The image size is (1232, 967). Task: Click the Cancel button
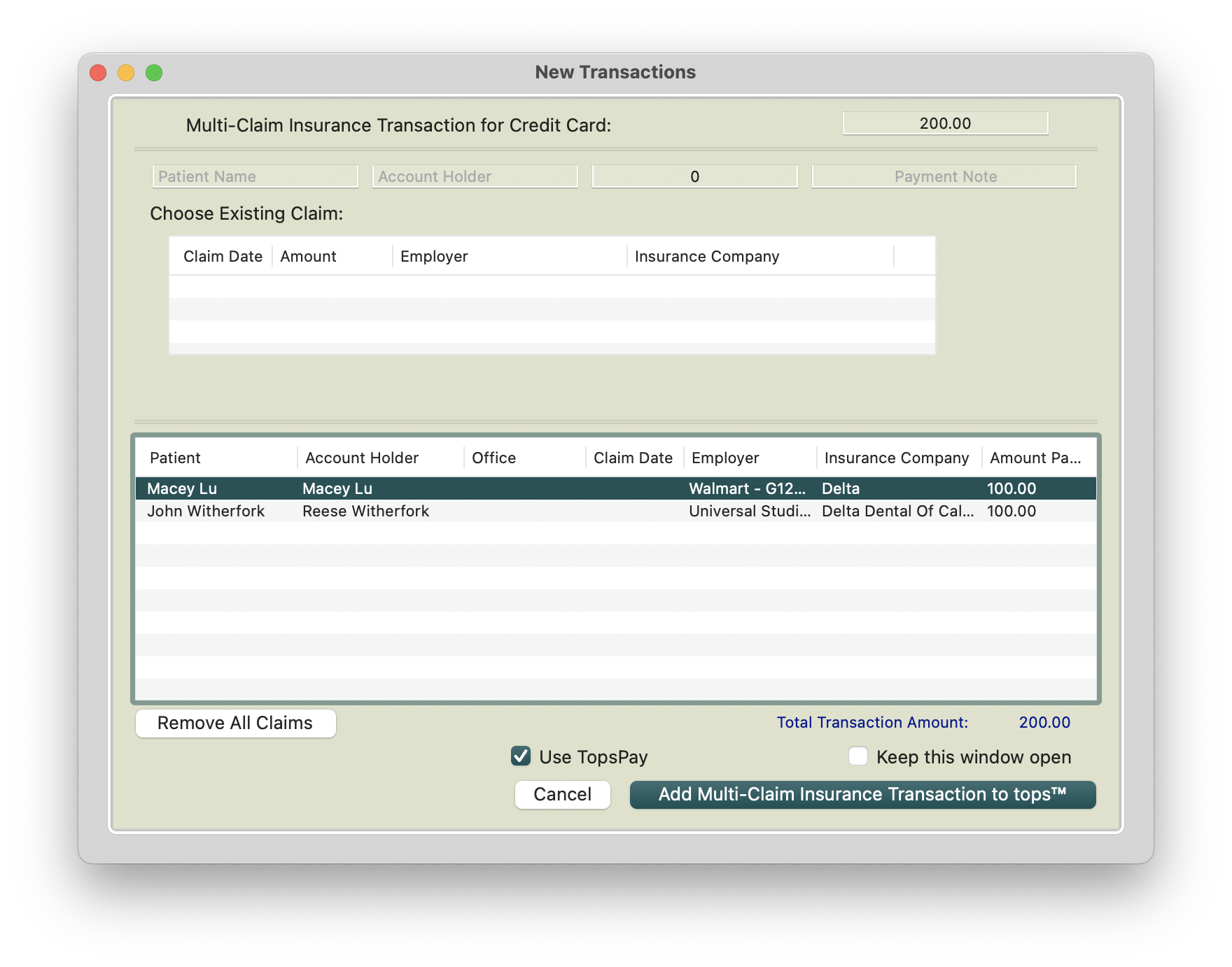pyautogui.click(x=563, y=794)
